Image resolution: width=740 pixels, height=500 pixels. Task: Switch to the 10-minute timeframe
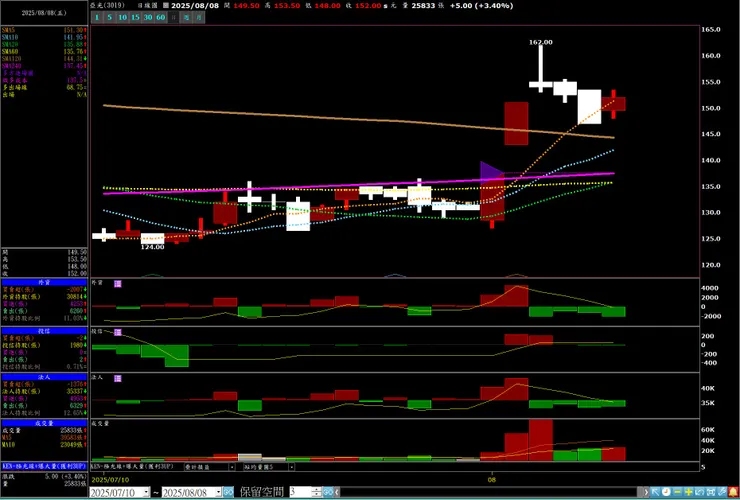point(122,17)
